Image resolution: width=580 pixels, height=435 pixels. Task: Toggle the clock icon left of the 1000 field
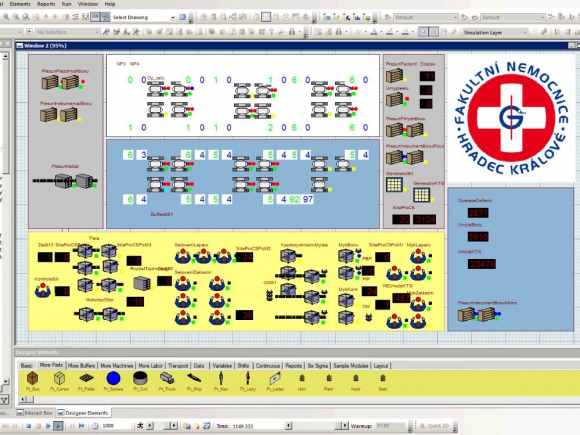pos(95,426)
